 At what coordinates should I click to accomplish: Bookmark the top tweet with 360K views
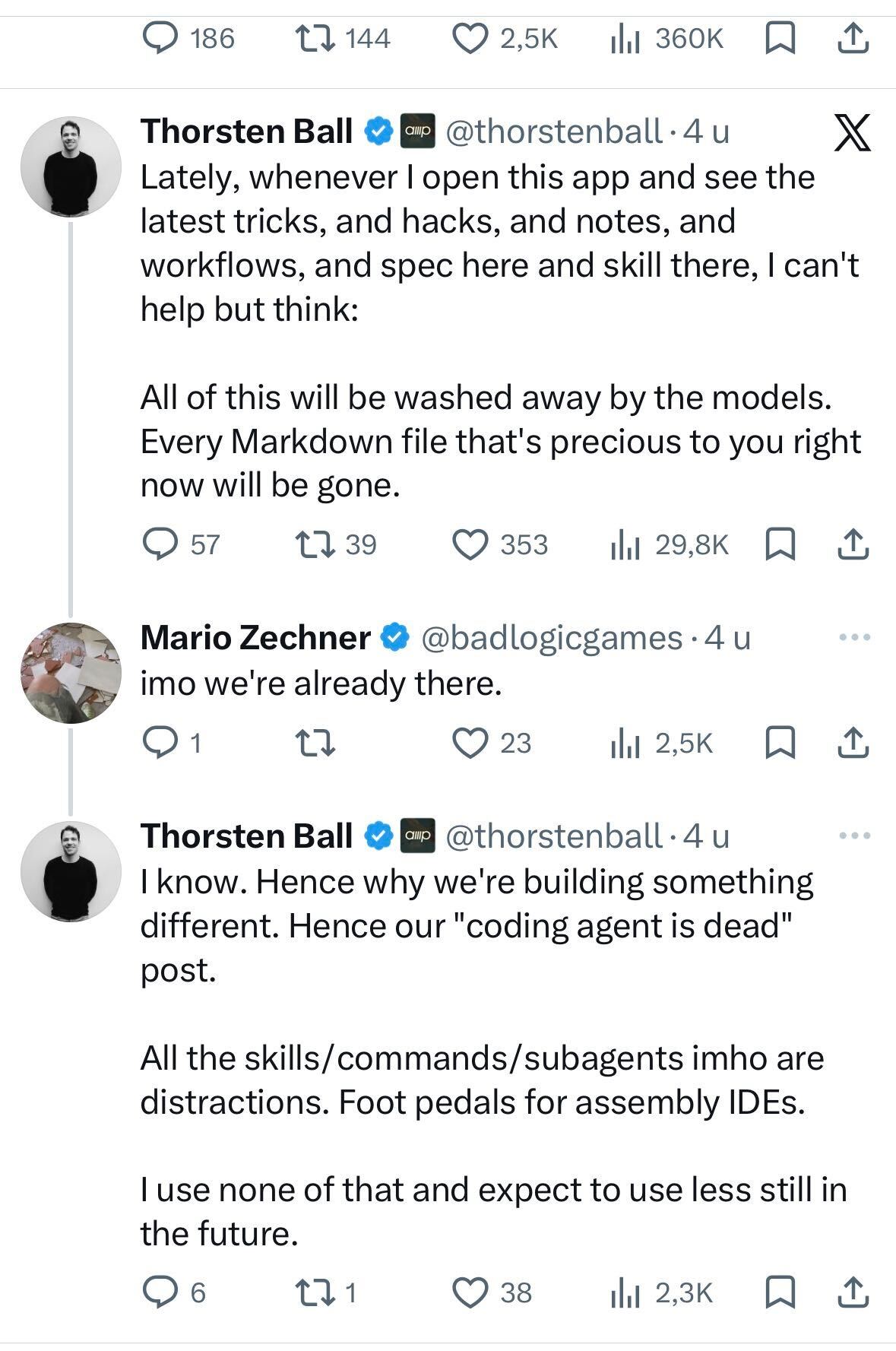pos(779,38)
